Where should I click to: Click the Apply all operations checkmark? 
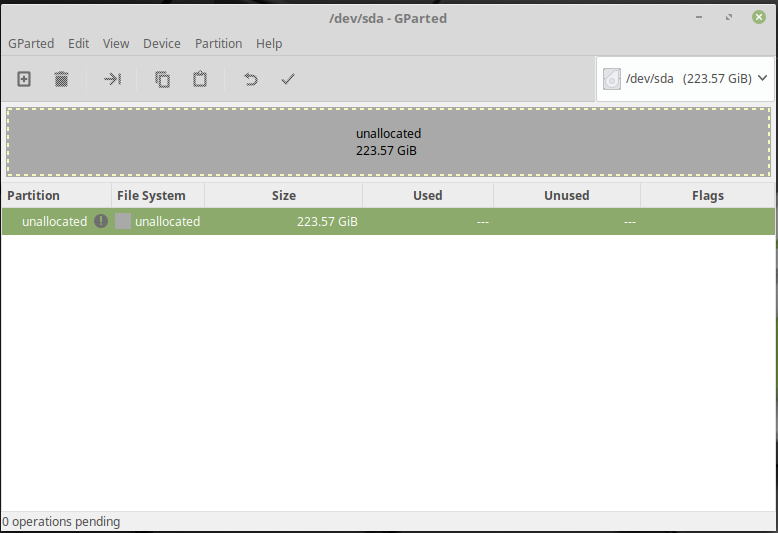point(288,79)
